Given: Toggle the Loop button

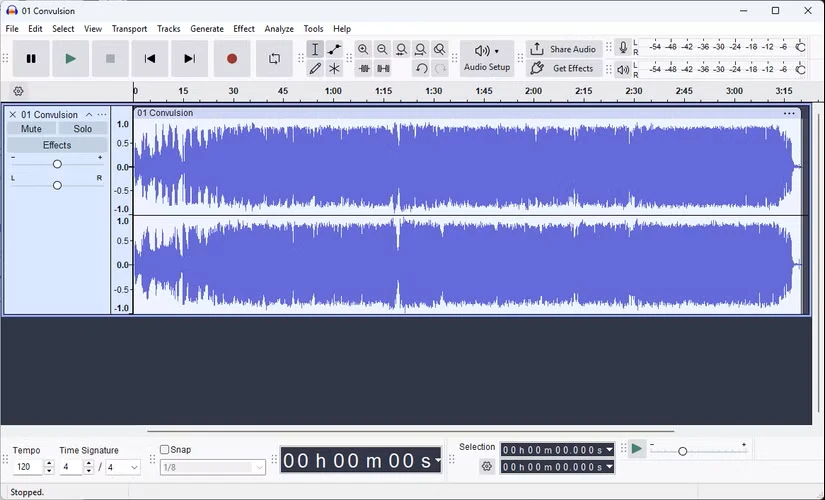Looking at the screenshot, I should (x=274, y=58).
